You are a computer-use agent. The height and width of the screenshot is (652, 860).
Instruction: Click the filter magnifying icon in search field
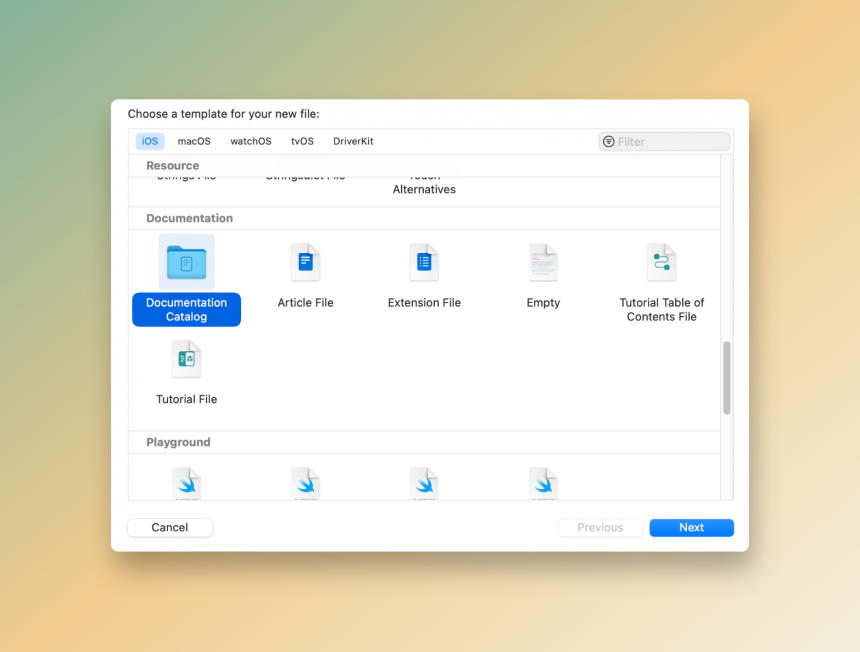[x=608, y=141]
